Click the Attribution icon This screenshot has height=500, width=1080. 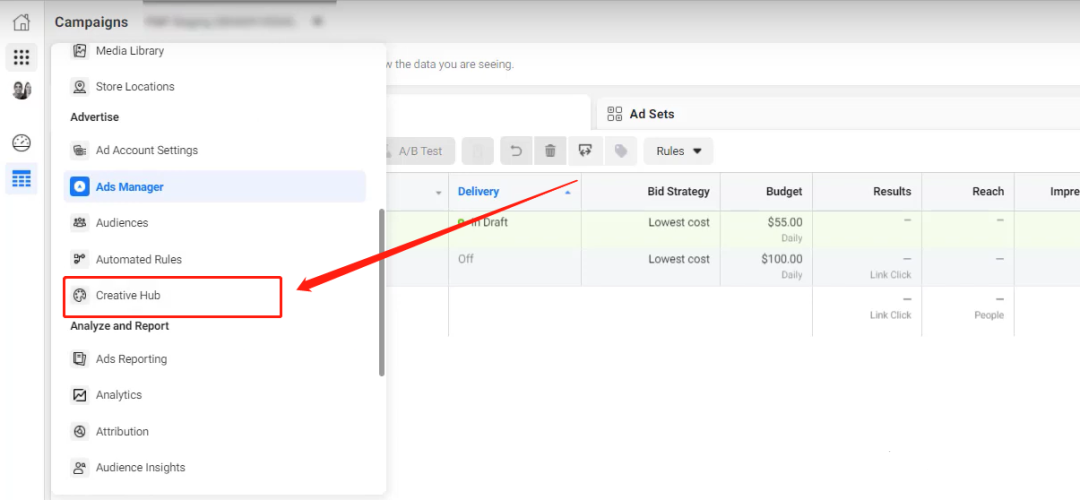(x=80, y=432)
